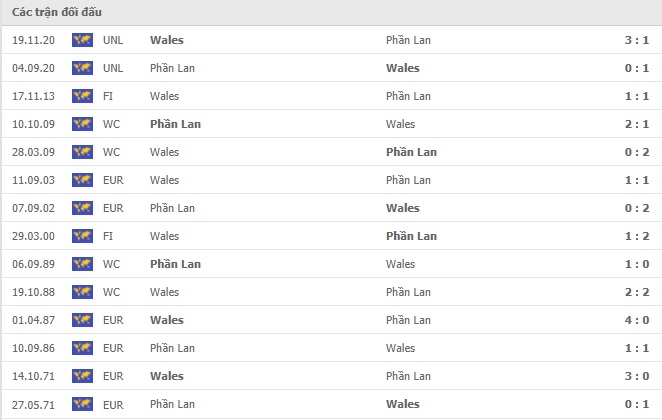The width and height of the screenshot is (662, 420).
Task: Select the 07.09.02 match date
Action: [33, 208]
